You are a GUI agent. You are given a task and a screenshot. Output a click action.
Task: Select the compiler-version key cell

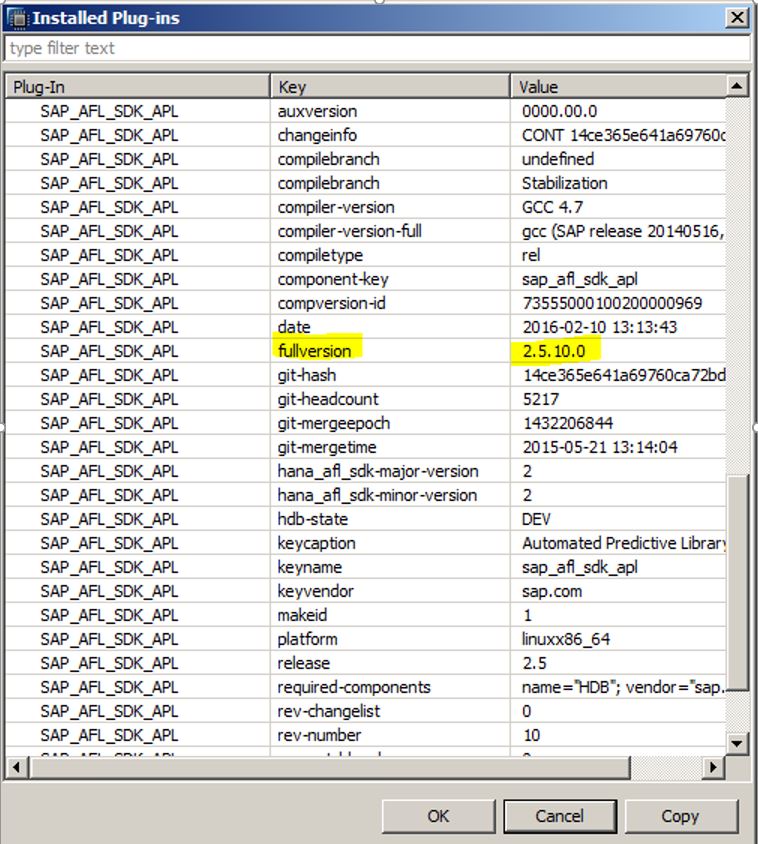pos(390,207)
